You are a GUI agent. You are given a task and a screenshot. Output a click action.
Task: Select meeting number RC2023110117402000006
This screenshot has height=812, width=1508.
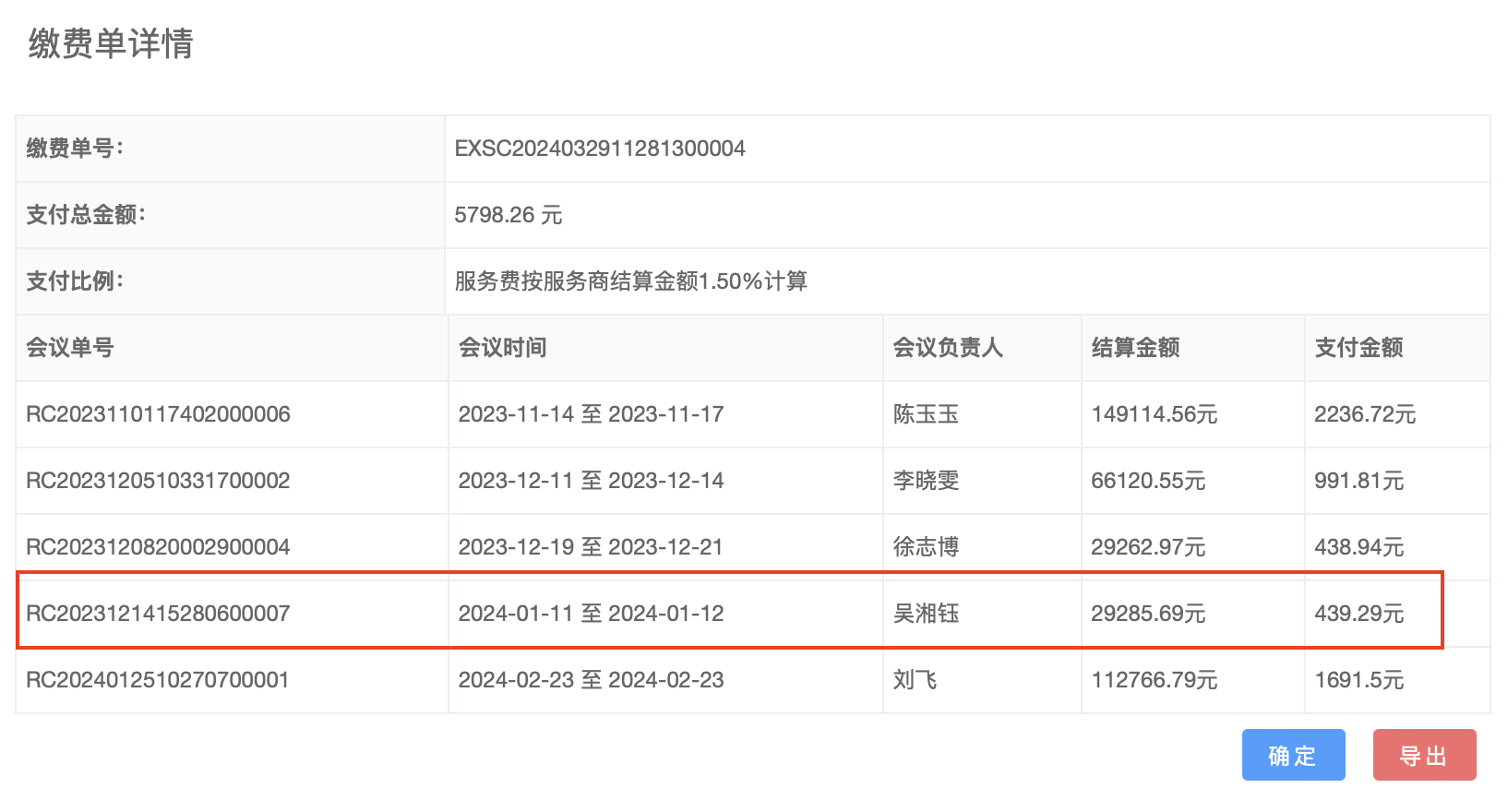[158, 414]
